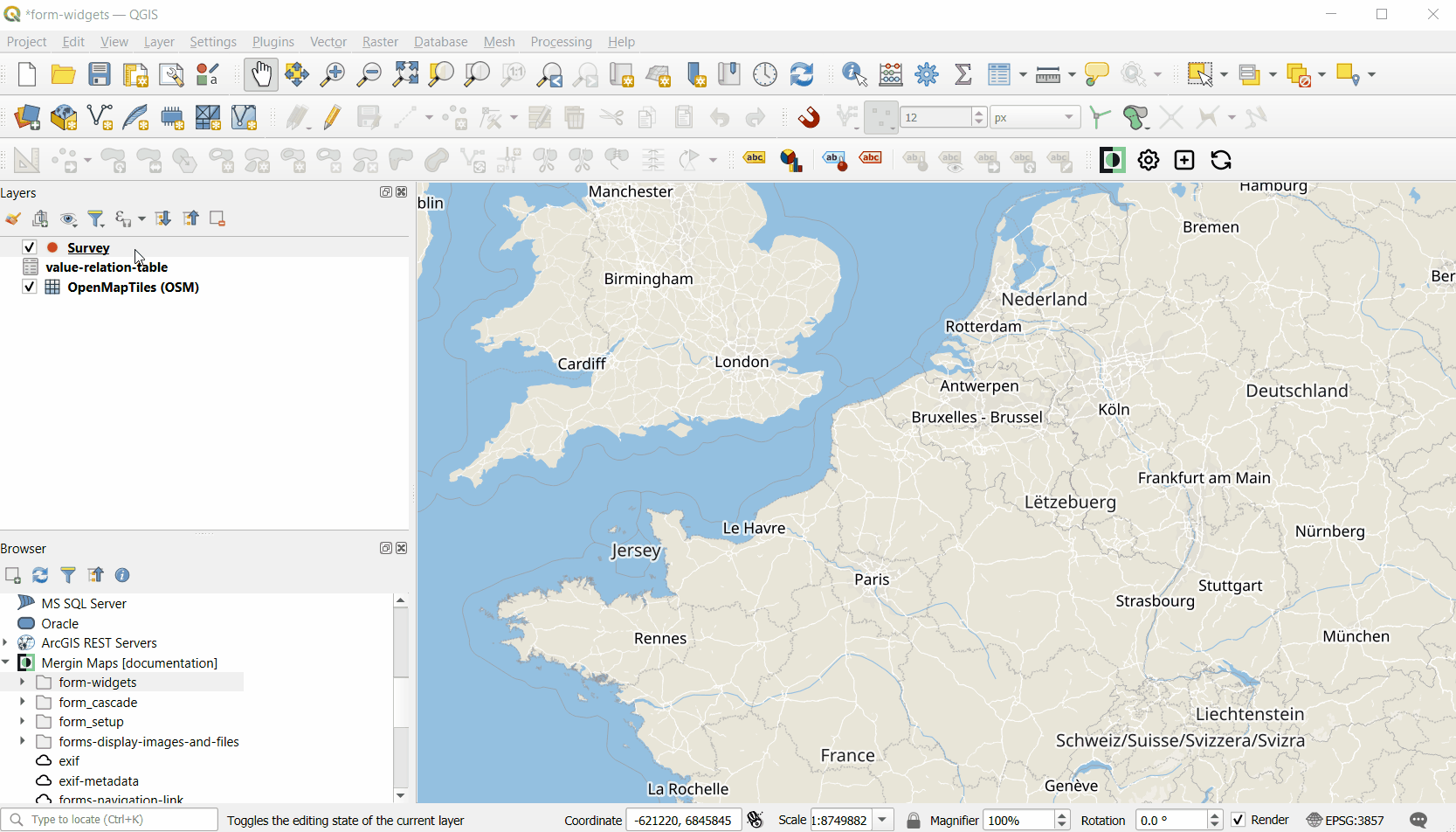Select the Survey layer name
The width and height of the screenshot is (1456, 832).
(x=88, y=248)
